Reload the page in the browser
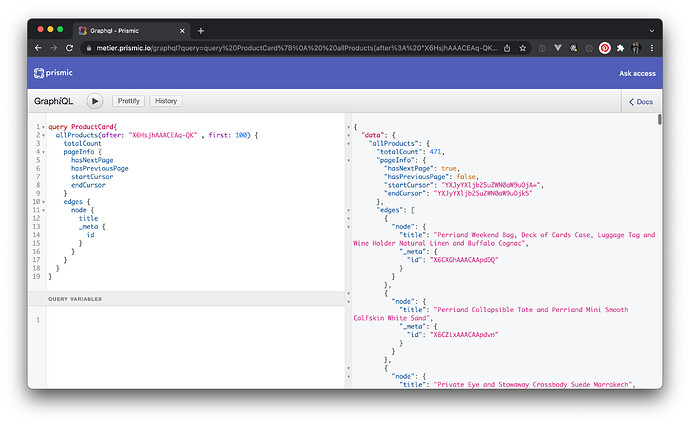Viewport: 690px width, 424px height. 70,47
